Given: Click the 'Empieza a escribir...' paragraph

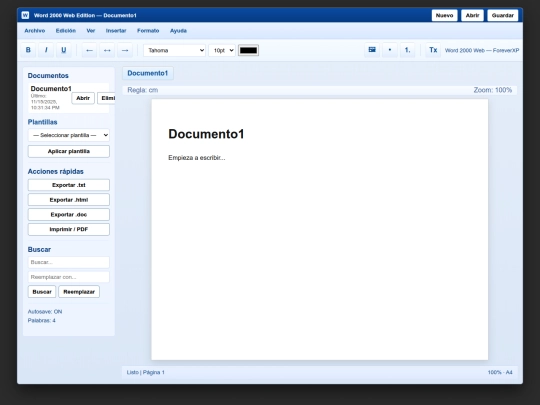Looking at the screenshot, I should 197,158.
